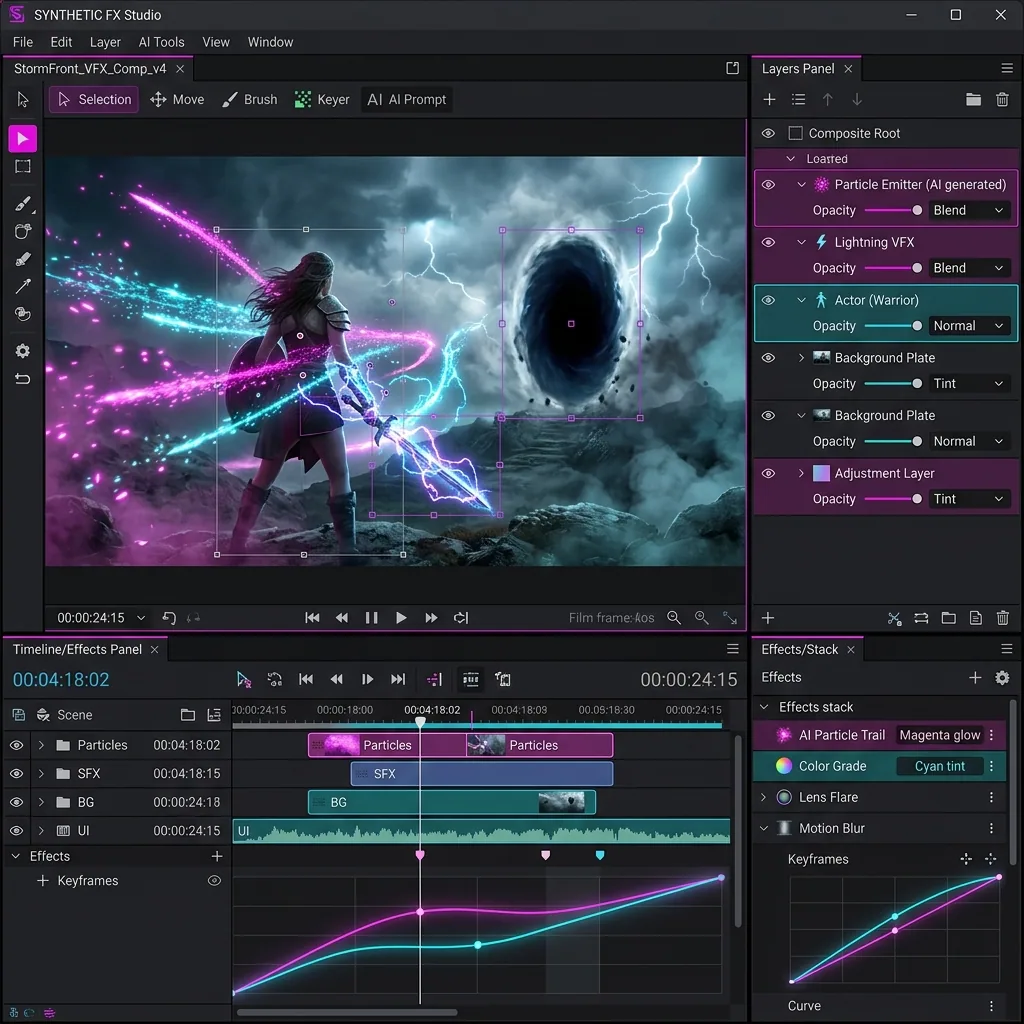The width and height of the screenshot is (1024, 1024).
Task: Add a new effect with plus icon
Action: pos(975,678)
